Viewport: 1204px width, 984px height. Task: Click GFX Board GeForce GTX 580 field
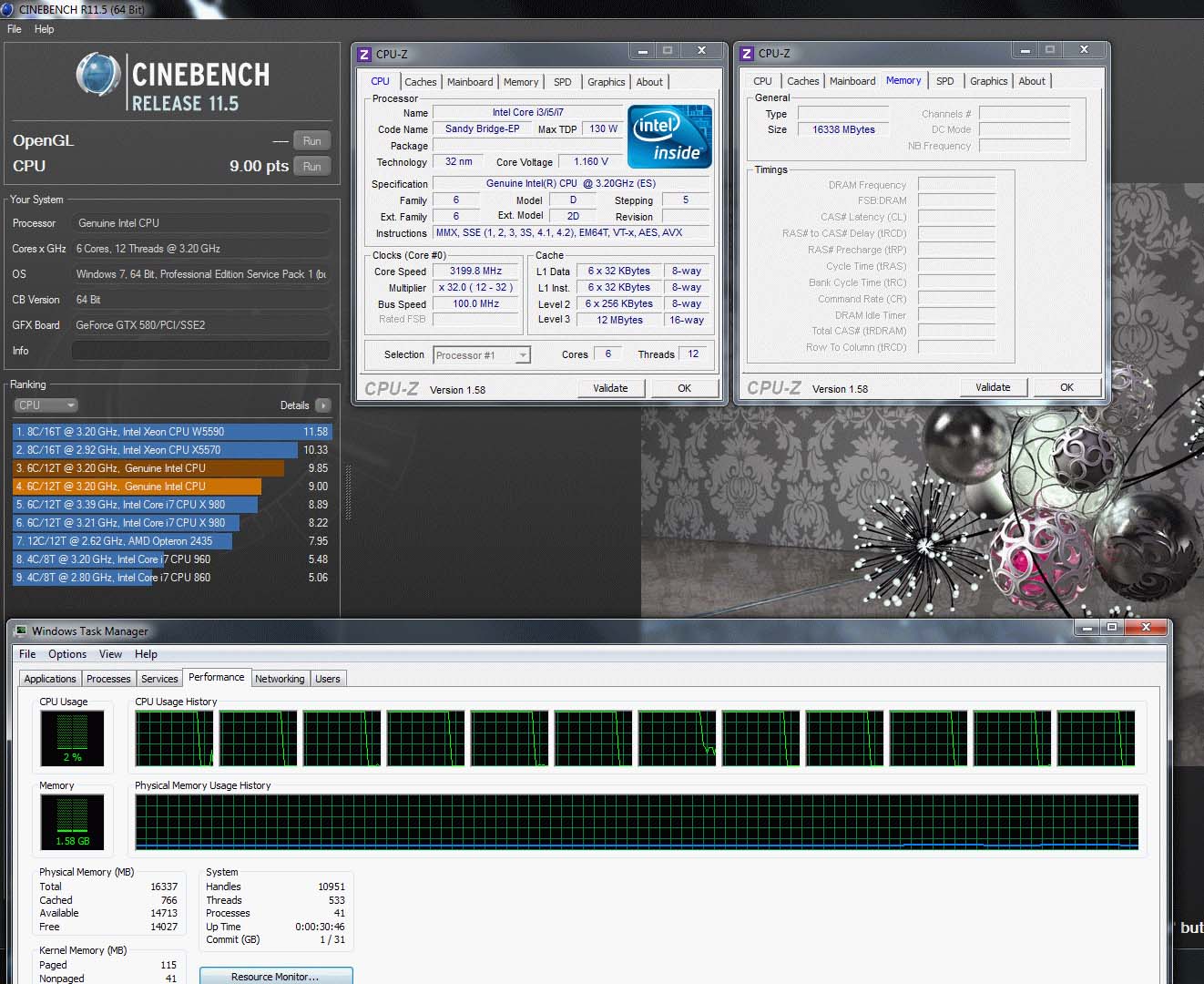[x=200, y=325]
